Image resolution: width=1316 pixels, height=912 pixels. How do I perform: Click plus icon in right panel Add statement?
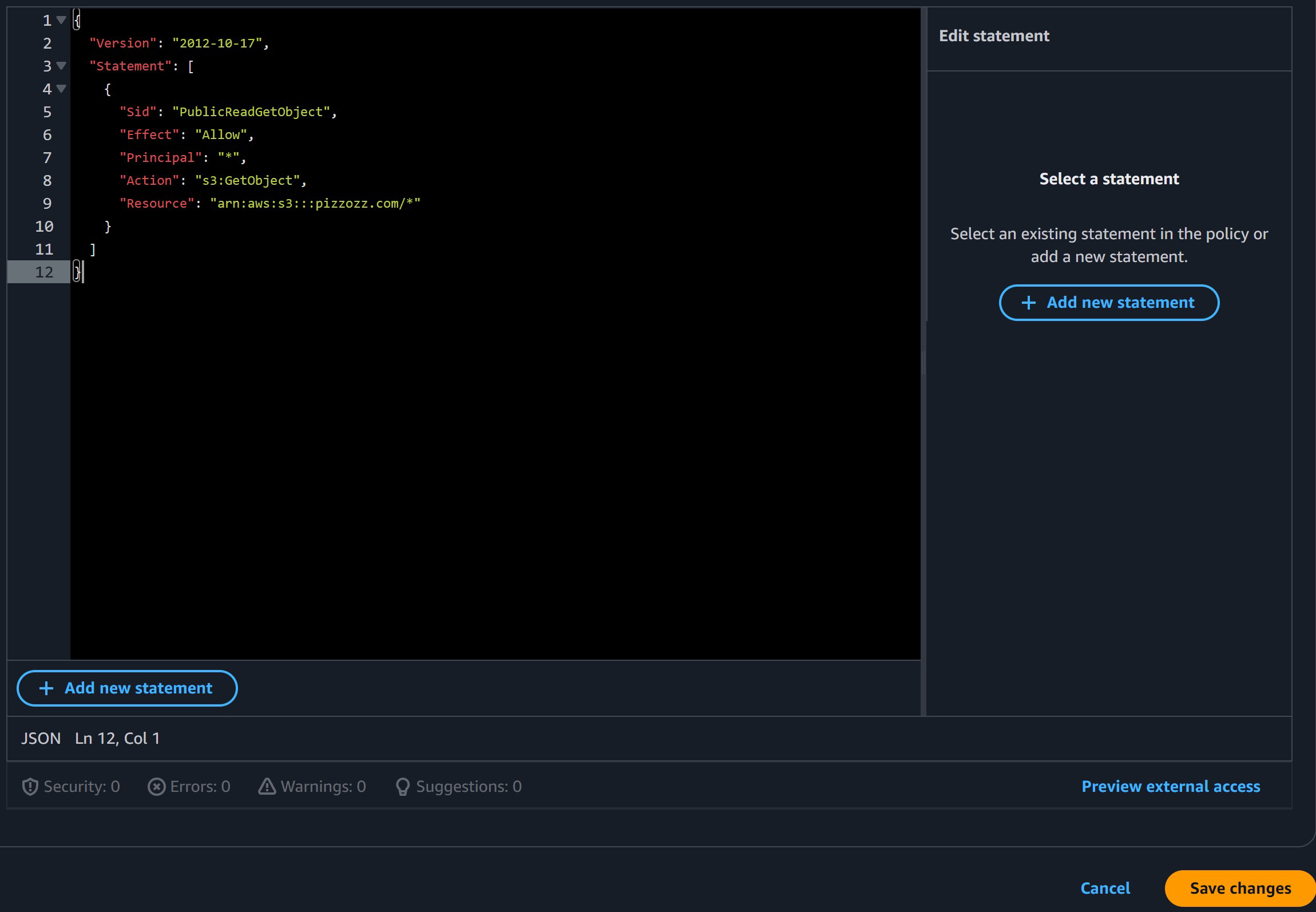1028,303
